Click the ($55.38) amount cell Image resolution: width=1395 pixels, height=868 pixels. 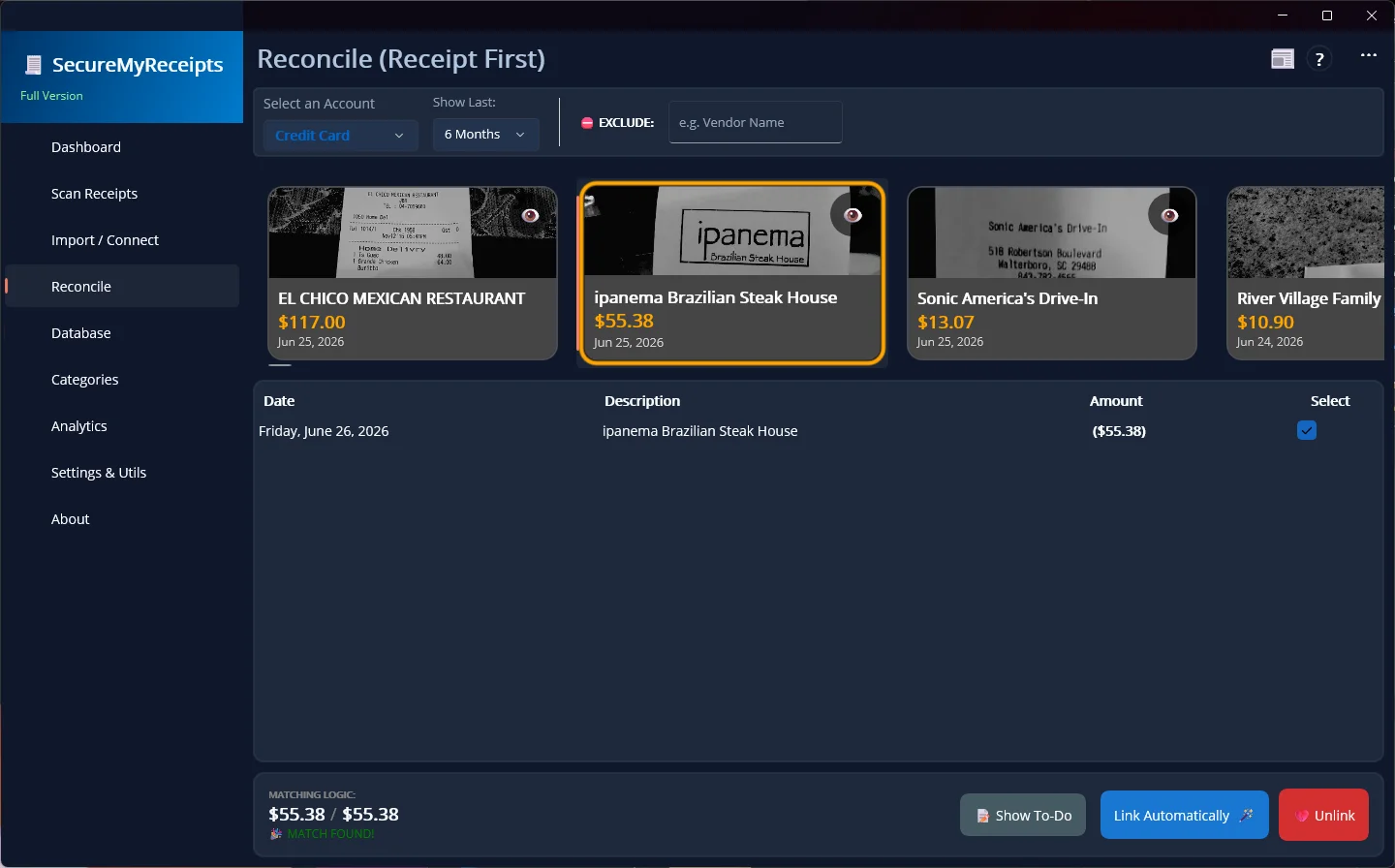pos(1119,431)
